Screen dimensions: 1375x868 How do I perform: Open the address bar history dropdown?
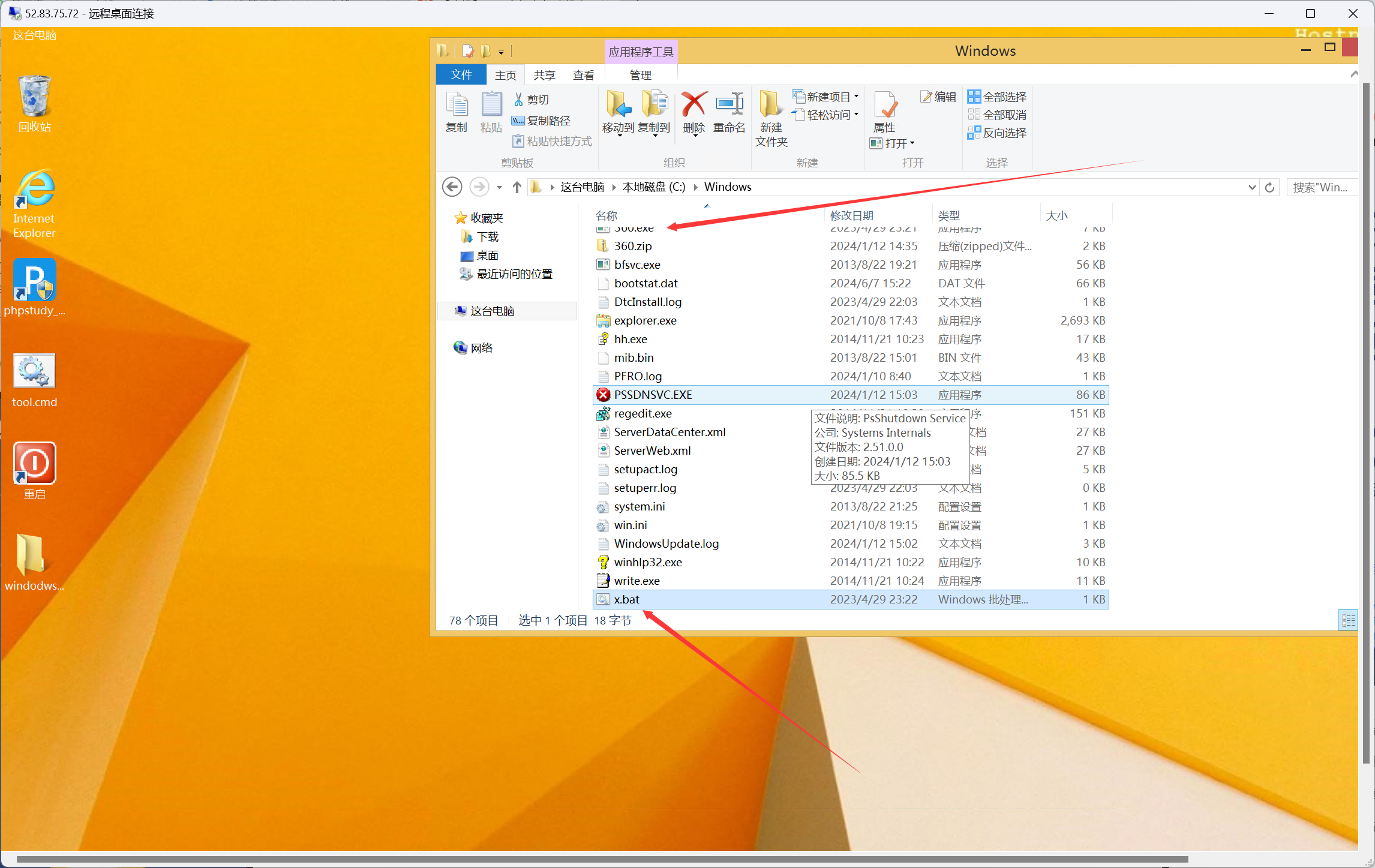(1251, 187)
